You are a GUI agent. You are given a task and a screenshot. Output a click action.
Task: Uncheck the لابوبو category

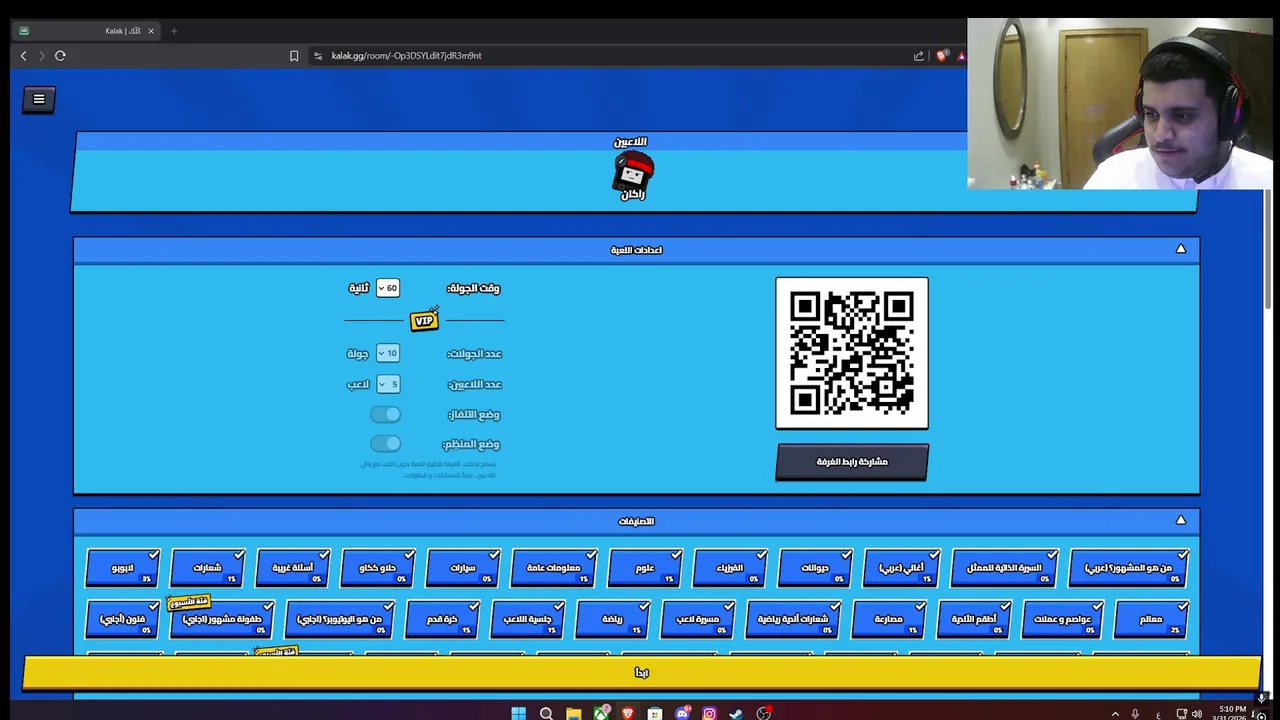[x=123, y=567]
